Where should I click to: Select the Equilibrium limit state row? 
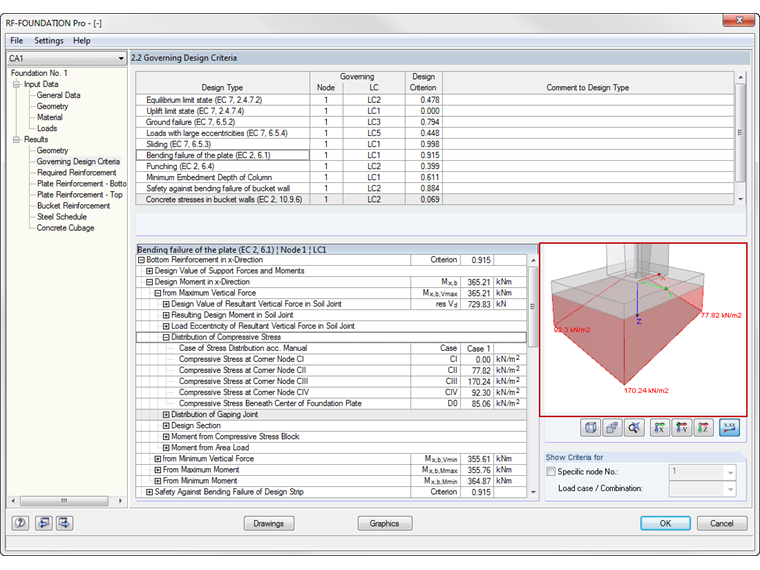[435, 100]
